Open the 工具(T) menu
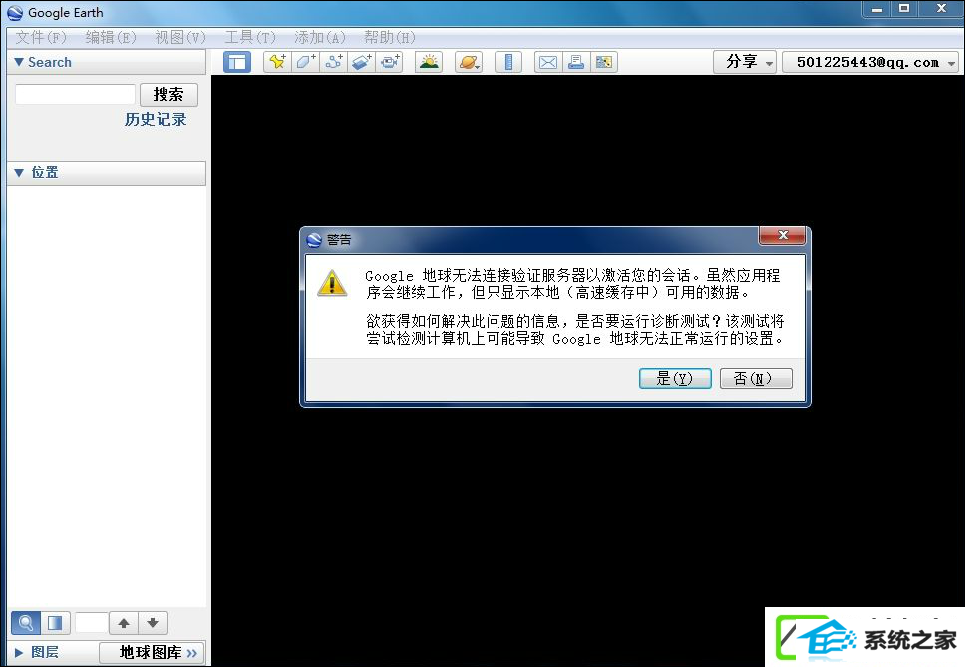Viewport: 965px width, 667px height. pyautogui.click(x=250, y=38)
